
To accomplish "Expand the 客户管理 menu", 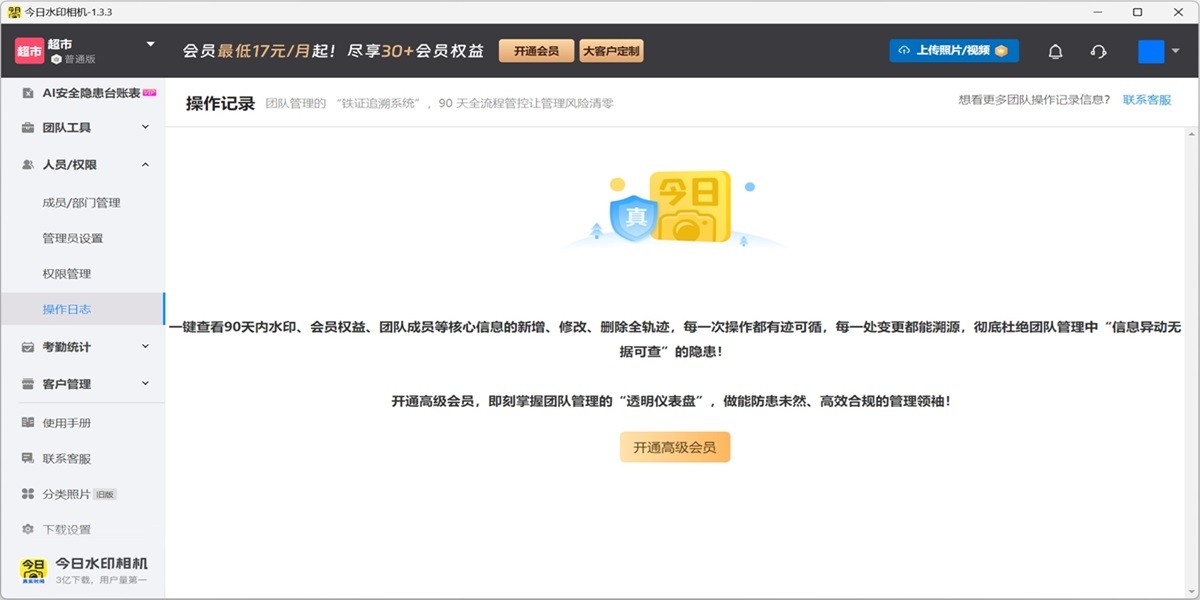I will click(145, 383).
